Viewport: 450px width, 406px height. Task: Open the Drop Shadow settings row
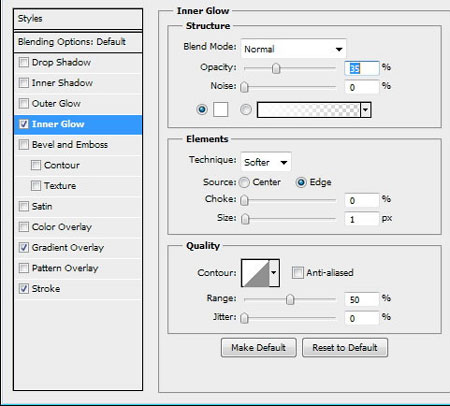[x=78, y=62]
